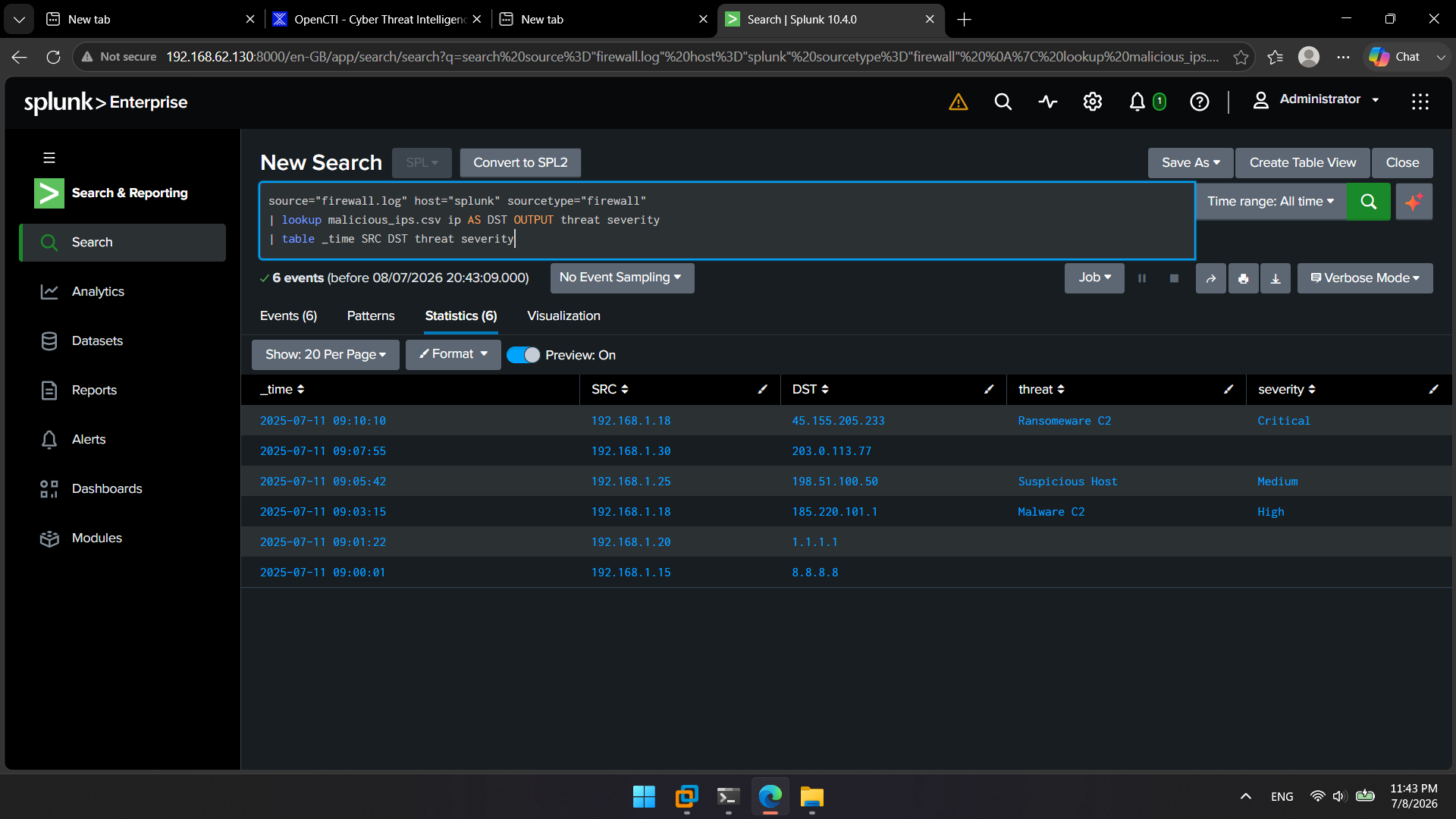Open Modules in the sidebar
This screenshot has width=1456, height=819.
123,538
